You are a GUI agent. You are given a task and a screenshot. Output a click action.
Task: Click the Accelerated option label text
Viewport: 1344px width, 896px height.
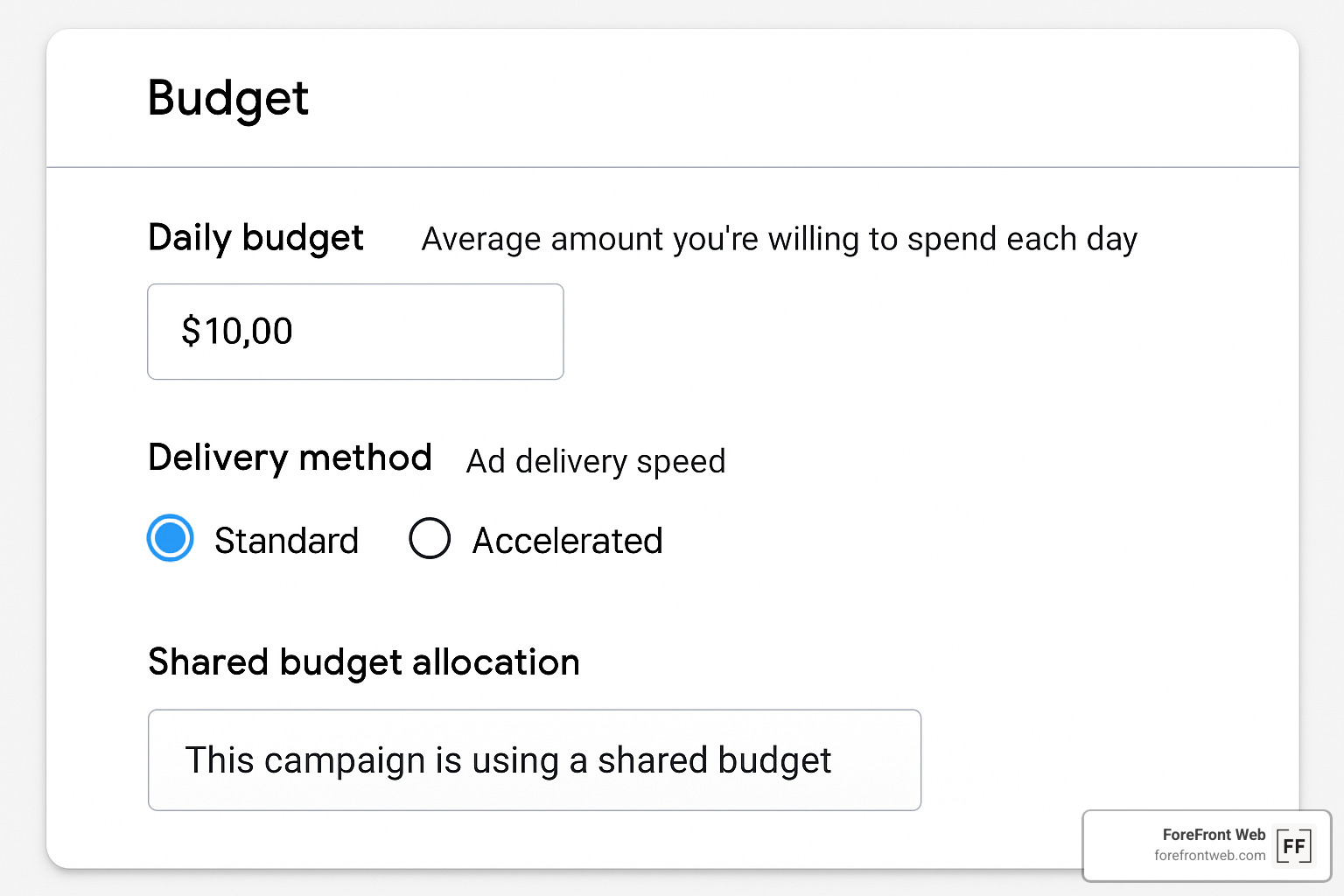[x=567, y=540]
